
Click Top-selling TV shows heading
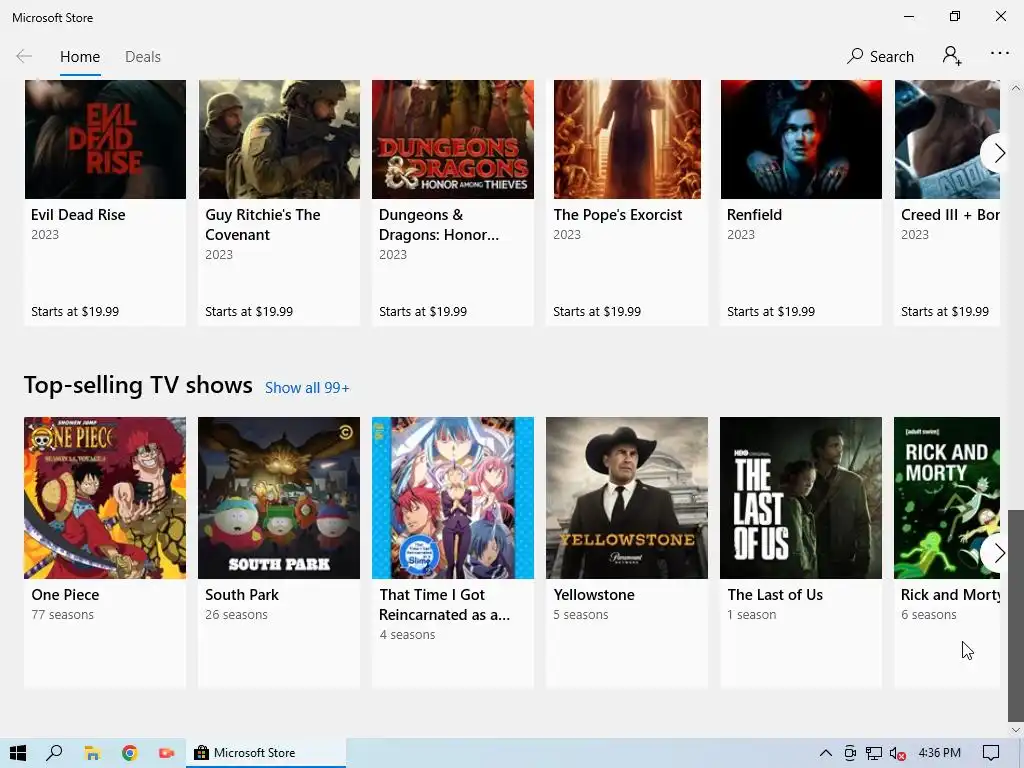pos(138,385)
